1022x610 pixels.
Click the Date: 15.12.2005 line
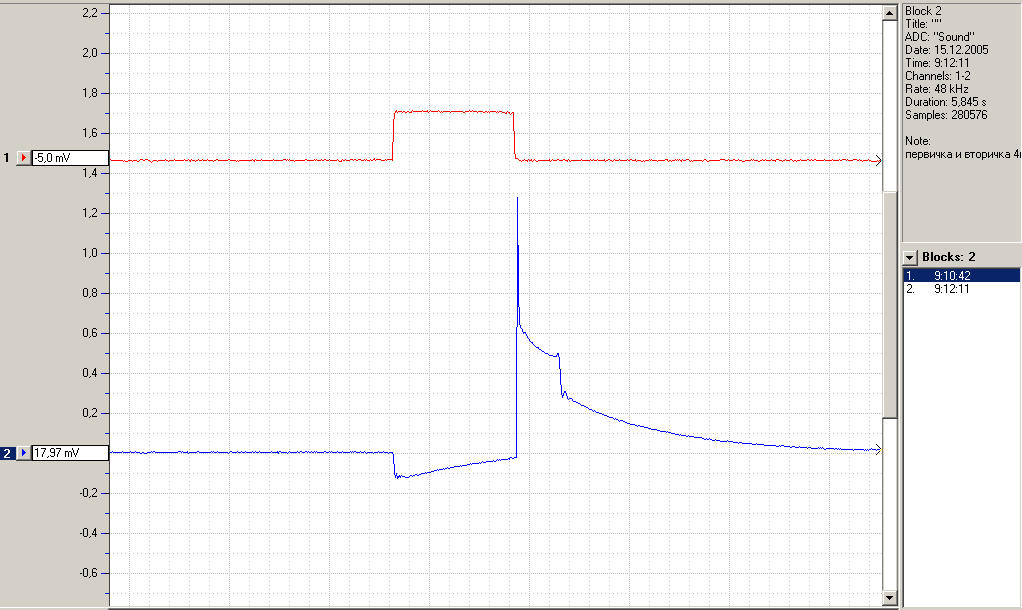[x=946, y=50]
